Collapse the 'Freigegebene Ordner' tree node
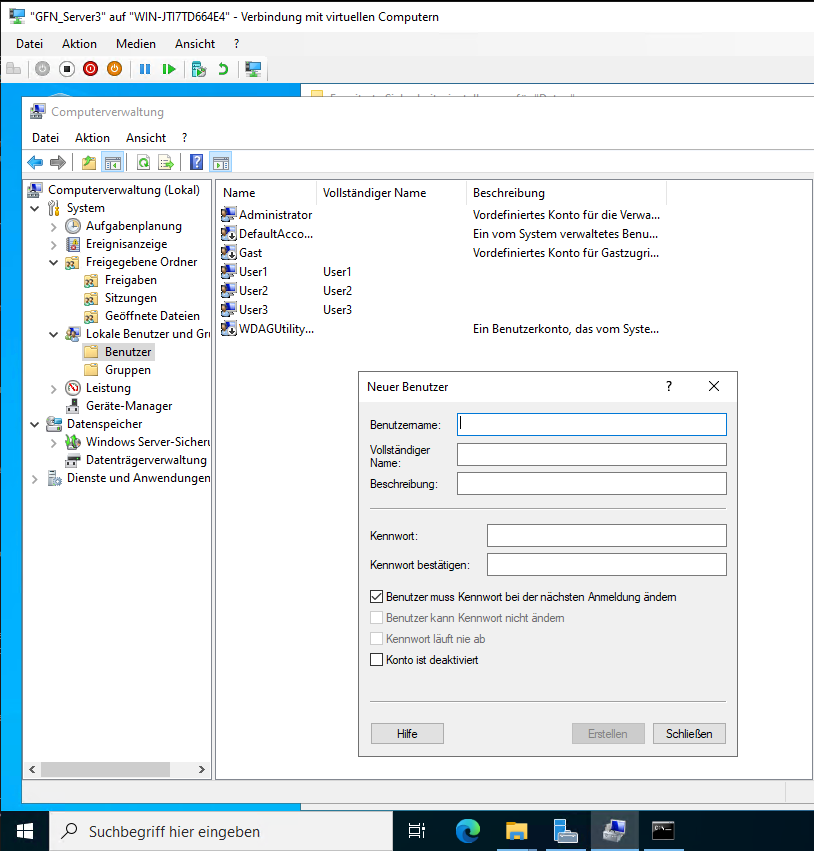Screen dimensions: 814x851 (54, 262)
